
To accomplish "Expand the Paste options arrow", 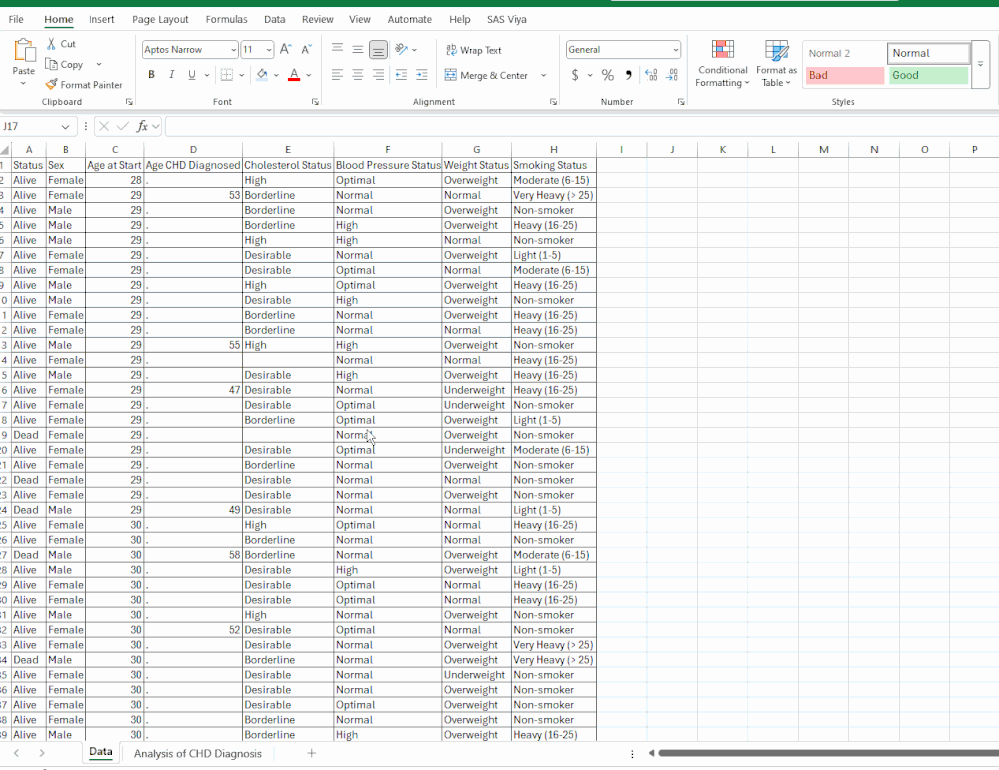I will pyautogui.click(x=24, y=83).
